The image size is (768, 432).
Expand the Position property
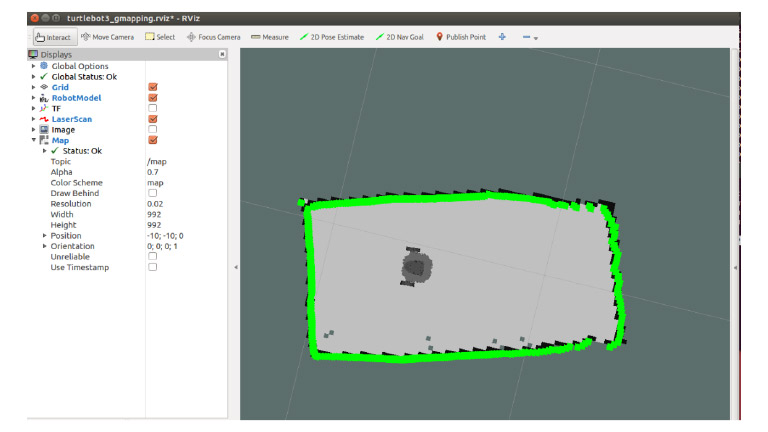(x=44, y=236)
